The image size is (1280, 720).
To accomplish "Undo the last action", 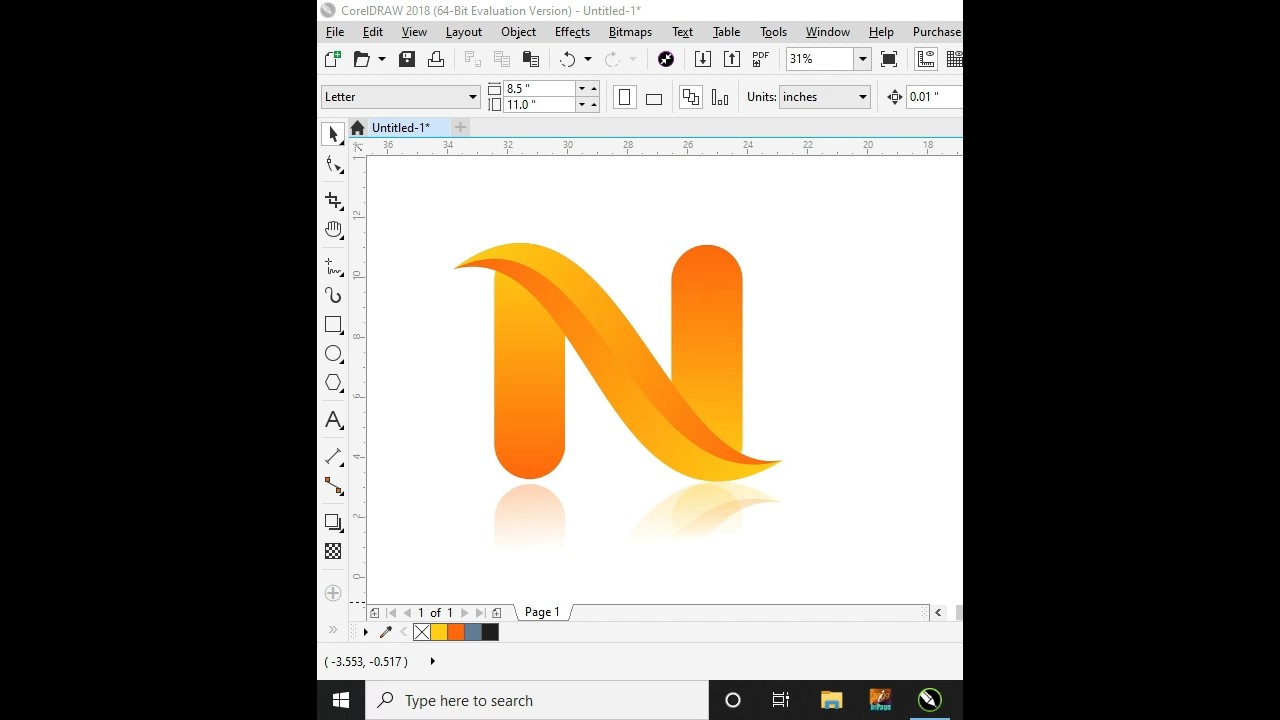I will point(568,59).
